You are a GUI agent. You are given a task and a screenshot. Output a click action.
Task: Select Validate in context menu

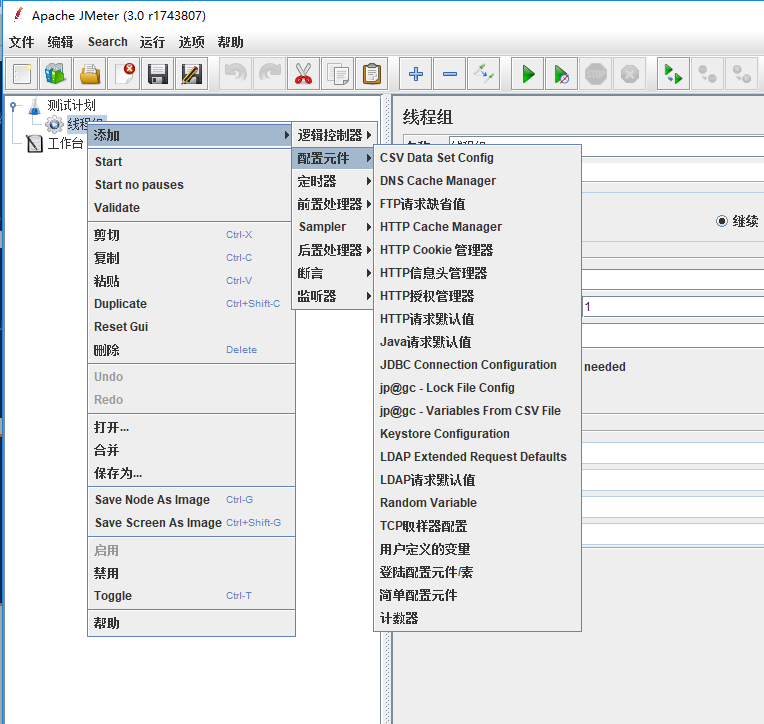tap(191, 208)
